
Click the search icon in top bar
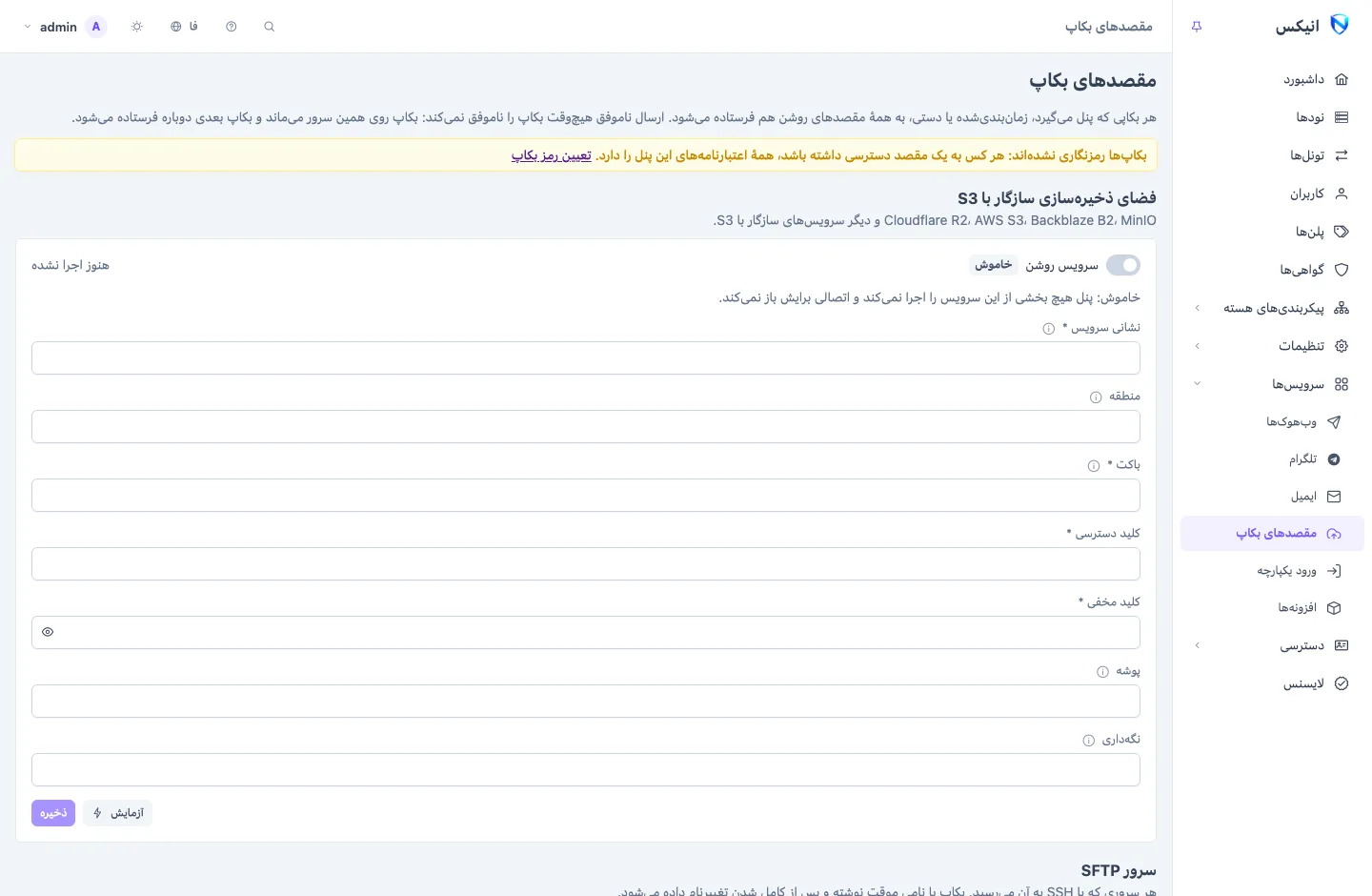(270, 27)
